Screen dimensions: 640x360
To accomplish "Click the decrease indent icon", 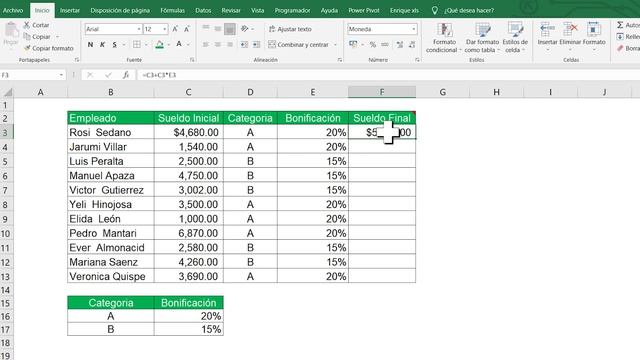I will tap(244, 44).
